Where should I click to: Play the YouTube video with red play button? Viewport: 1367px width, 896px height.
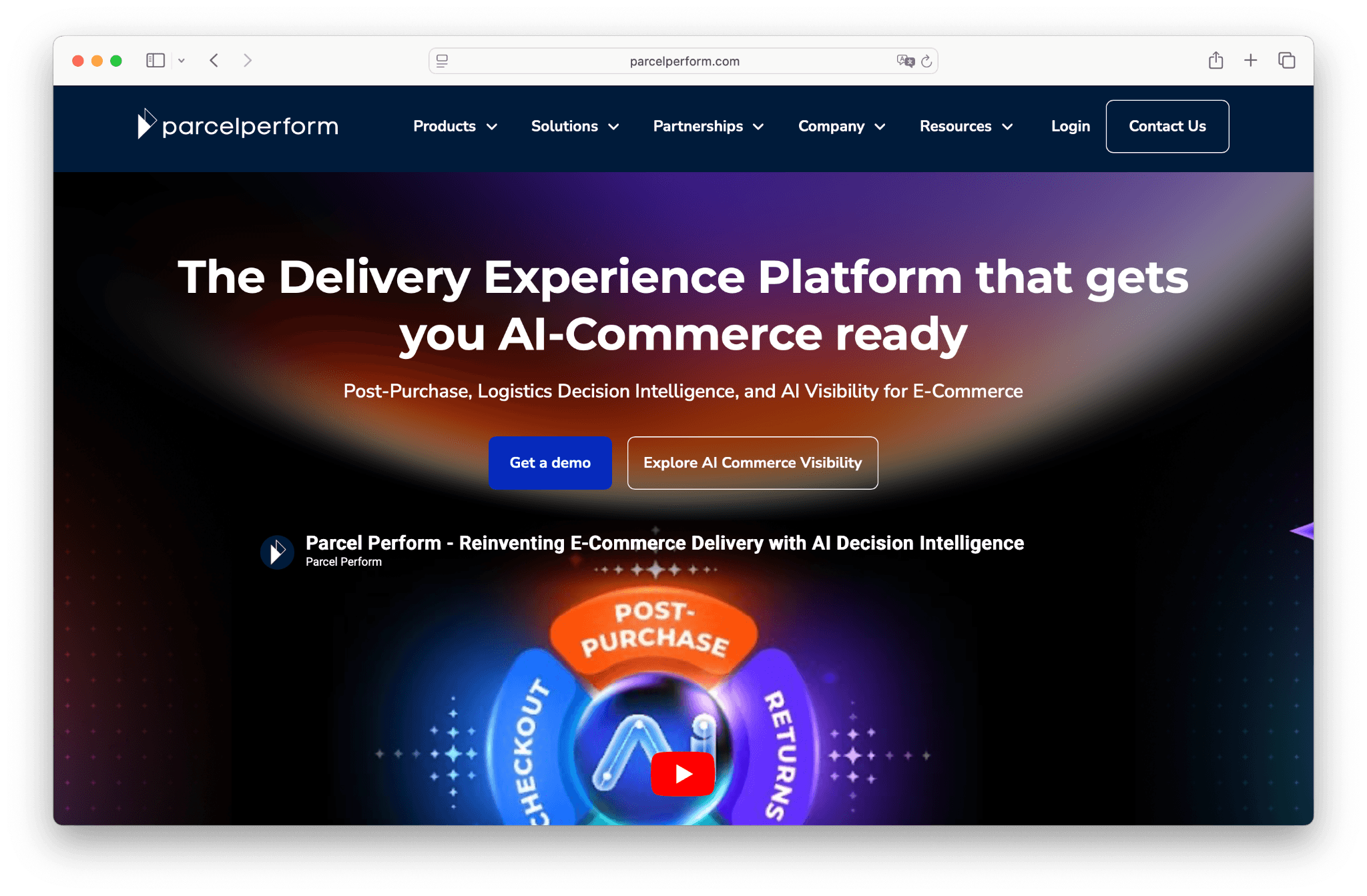(x=683, y=774)
